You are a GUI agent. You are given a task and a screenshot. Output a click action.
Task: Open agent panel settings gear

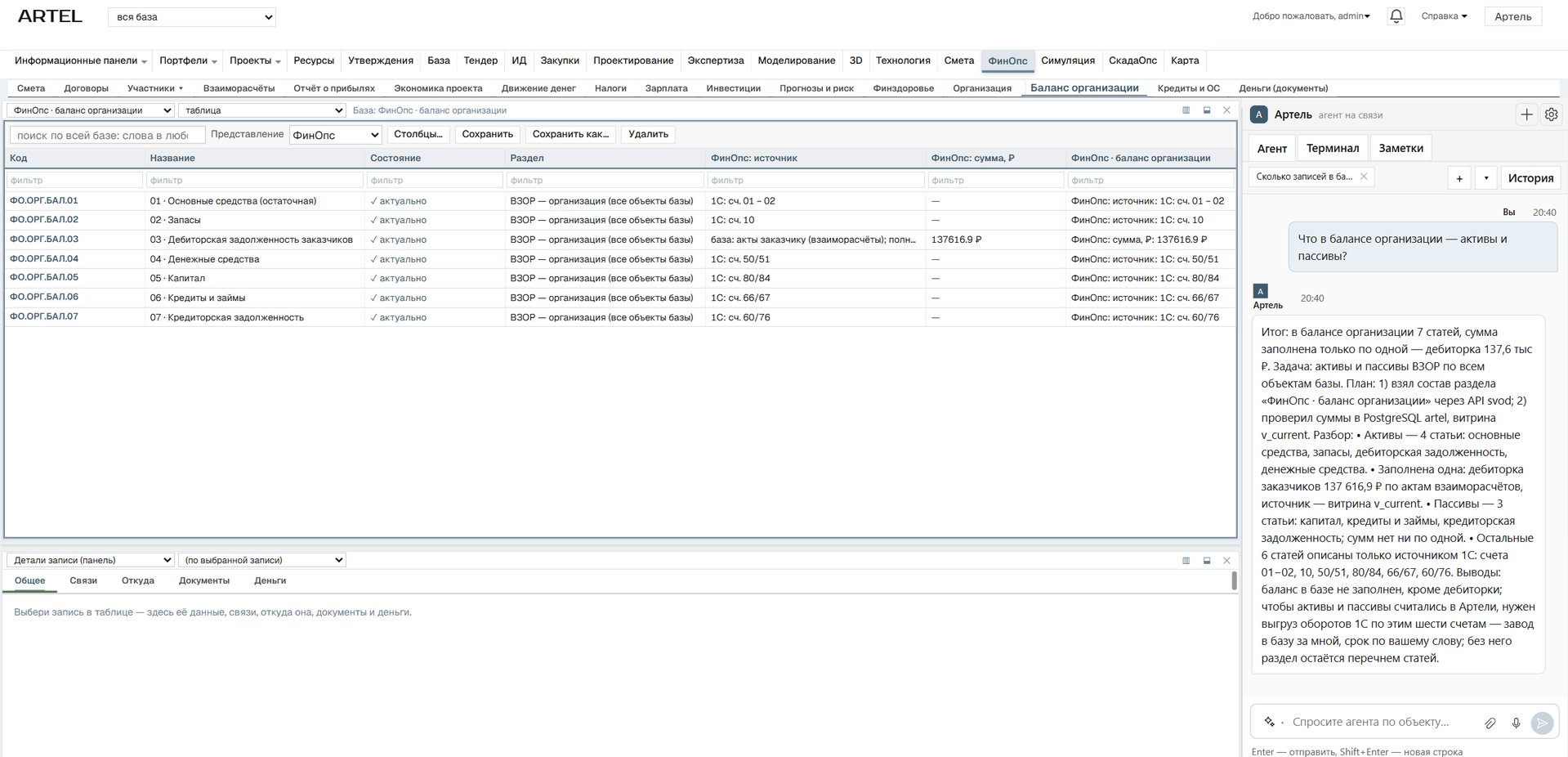pos(1551,115)
